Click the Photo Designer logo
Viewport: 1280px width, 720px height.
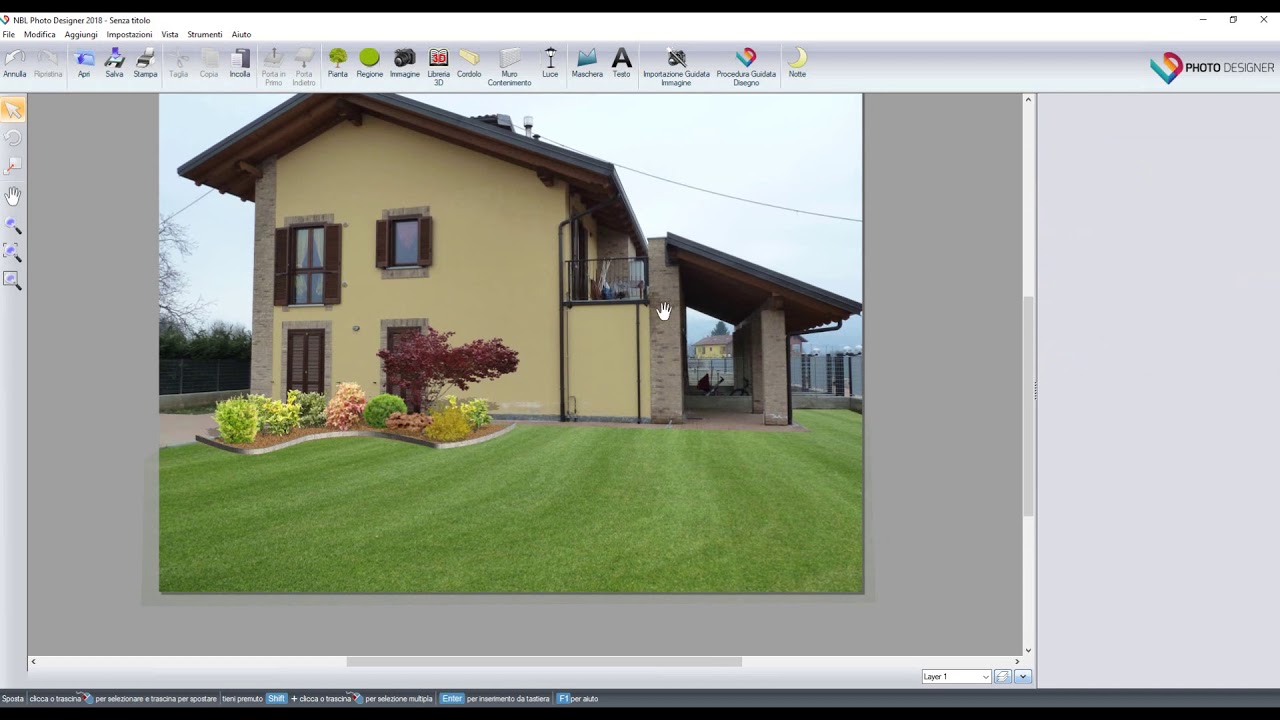[1212, 68]
